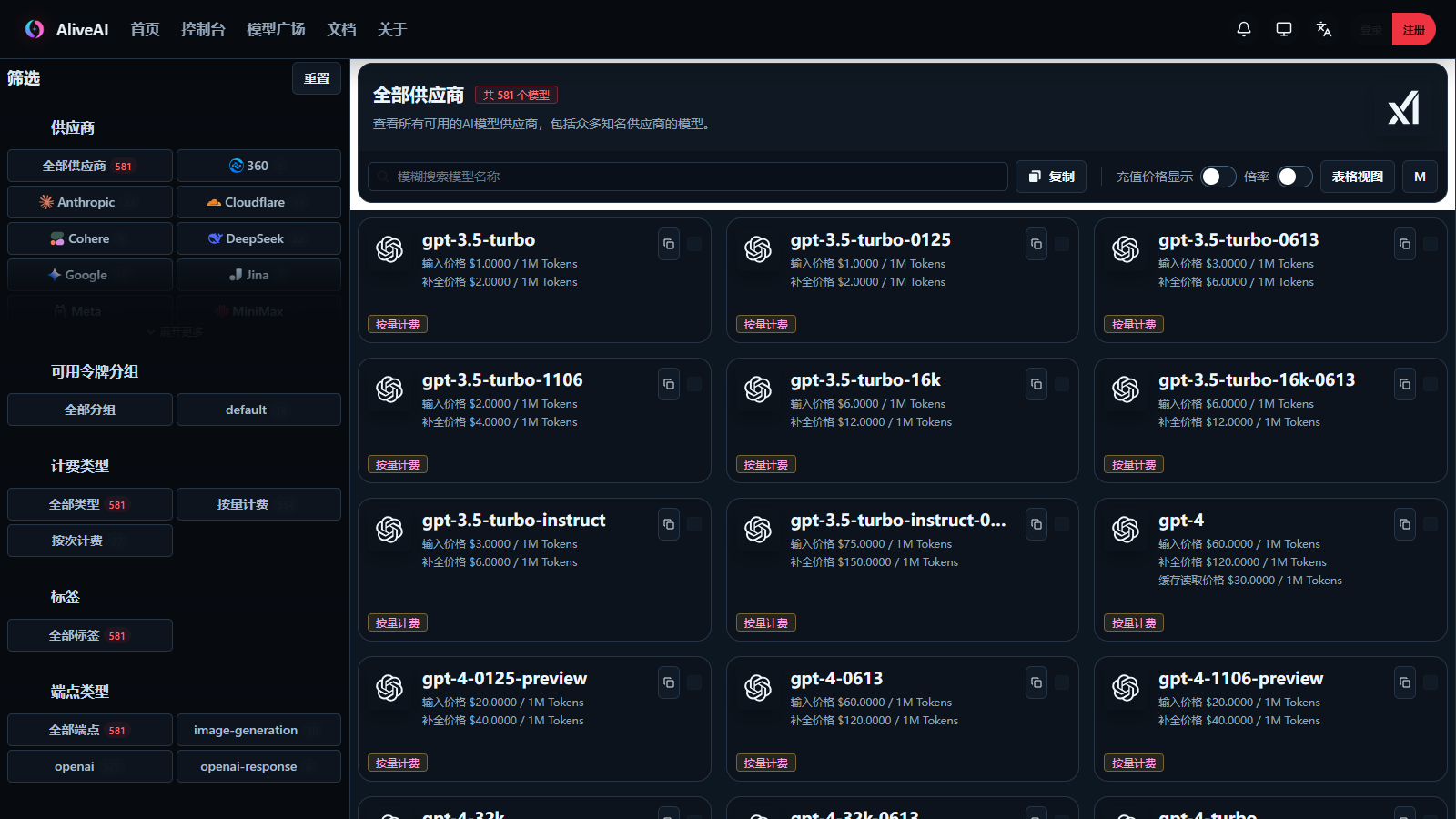Click the 登录 button
1456x819 pixels.
pyautogui.click(x=1370, y=29)
